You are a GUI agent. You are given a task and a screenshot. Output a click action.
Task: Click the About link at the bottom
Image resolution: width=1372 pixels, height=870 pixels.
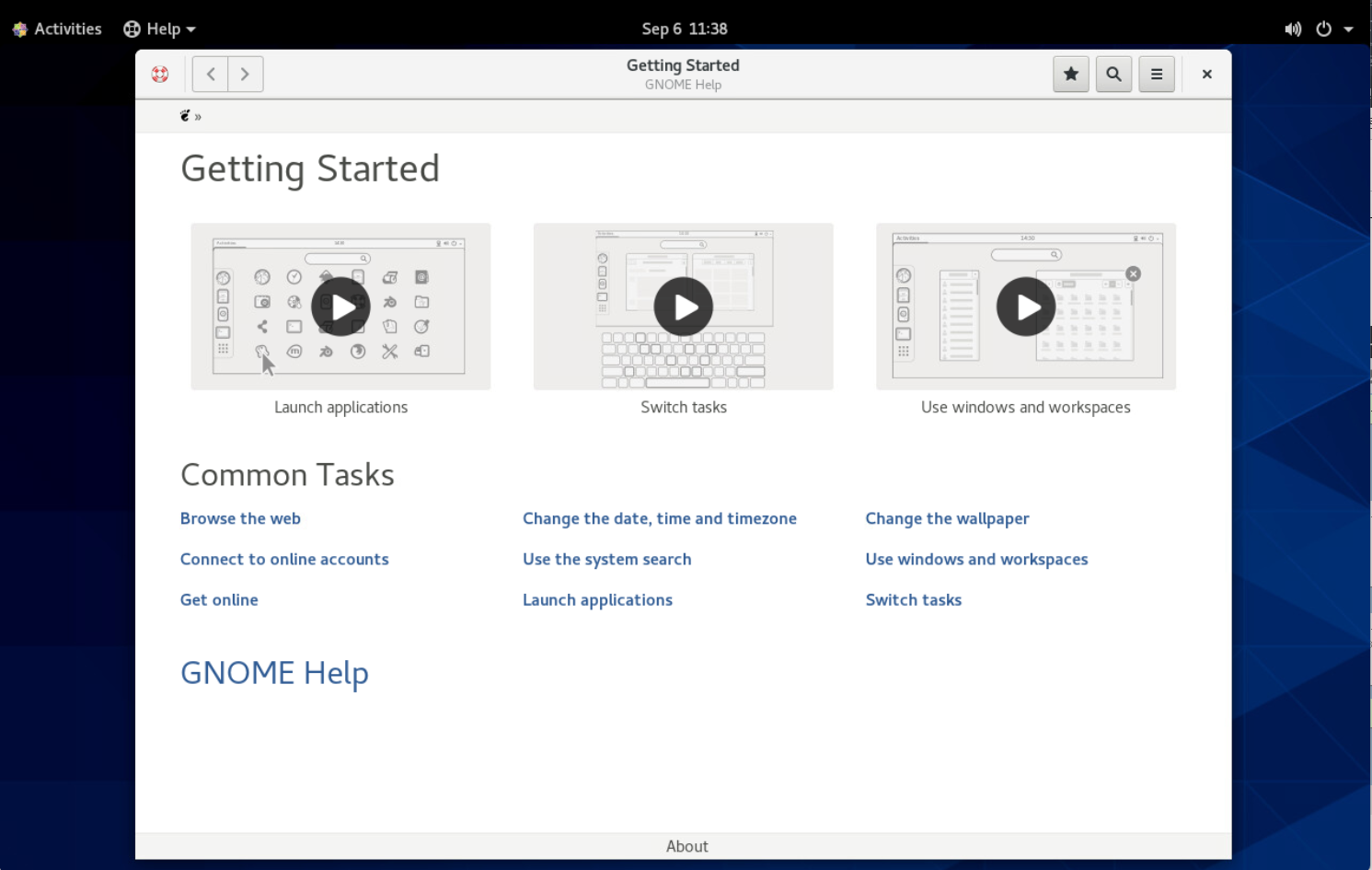click(x=687, y=846)
